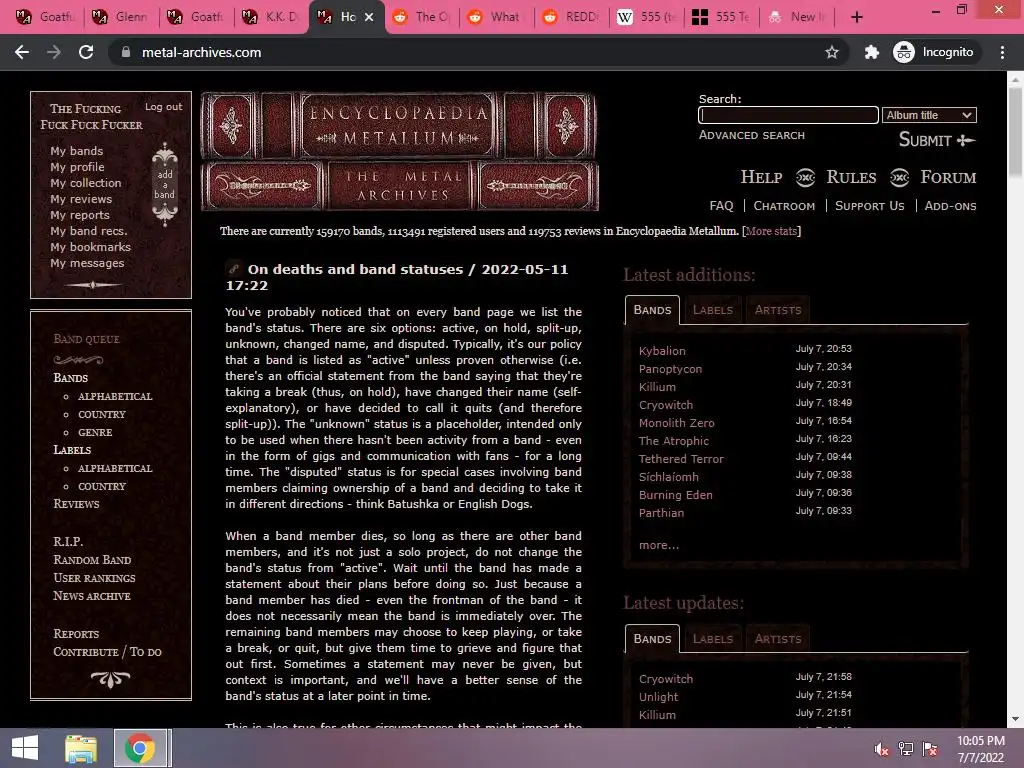This screenshot has width=1024, height=768.
Task: Click the add a band ornament
Action: [165, 184]
